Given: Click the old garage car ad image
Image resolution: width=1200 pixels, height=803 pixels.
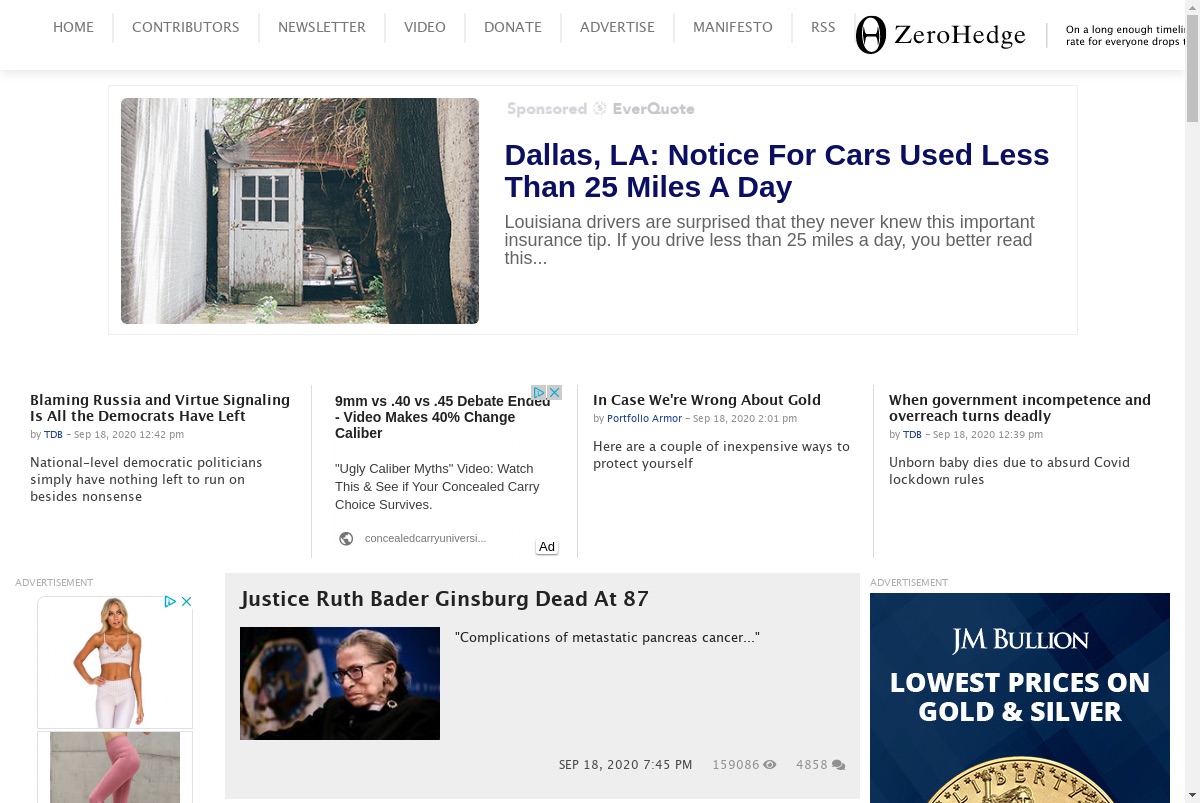Looking at the screenshot, I should (x=300, y=211).
